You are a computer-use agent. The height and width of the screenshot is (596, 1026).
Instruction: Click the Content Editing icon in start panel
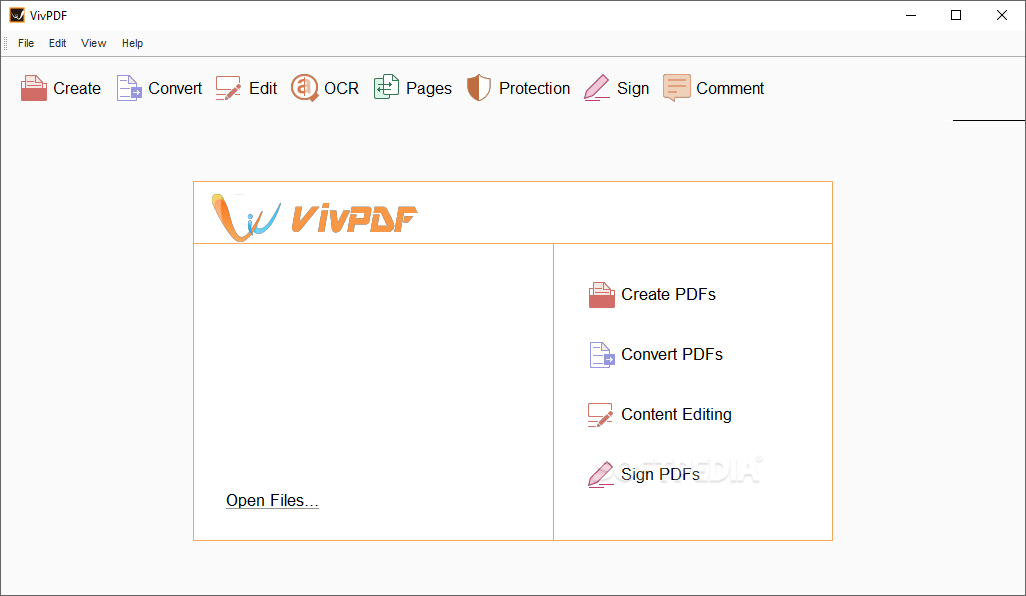pyautogui.click(x=600, y=415)
